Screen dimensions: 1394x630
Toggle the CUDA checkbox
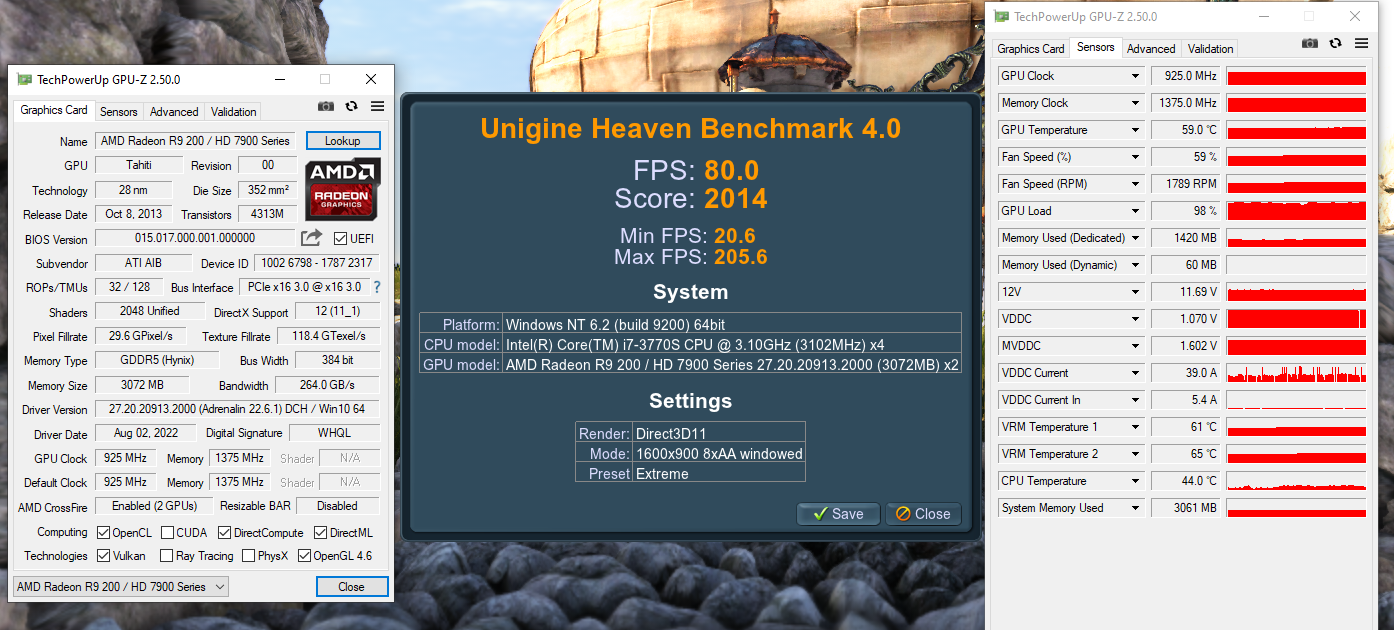168,533
